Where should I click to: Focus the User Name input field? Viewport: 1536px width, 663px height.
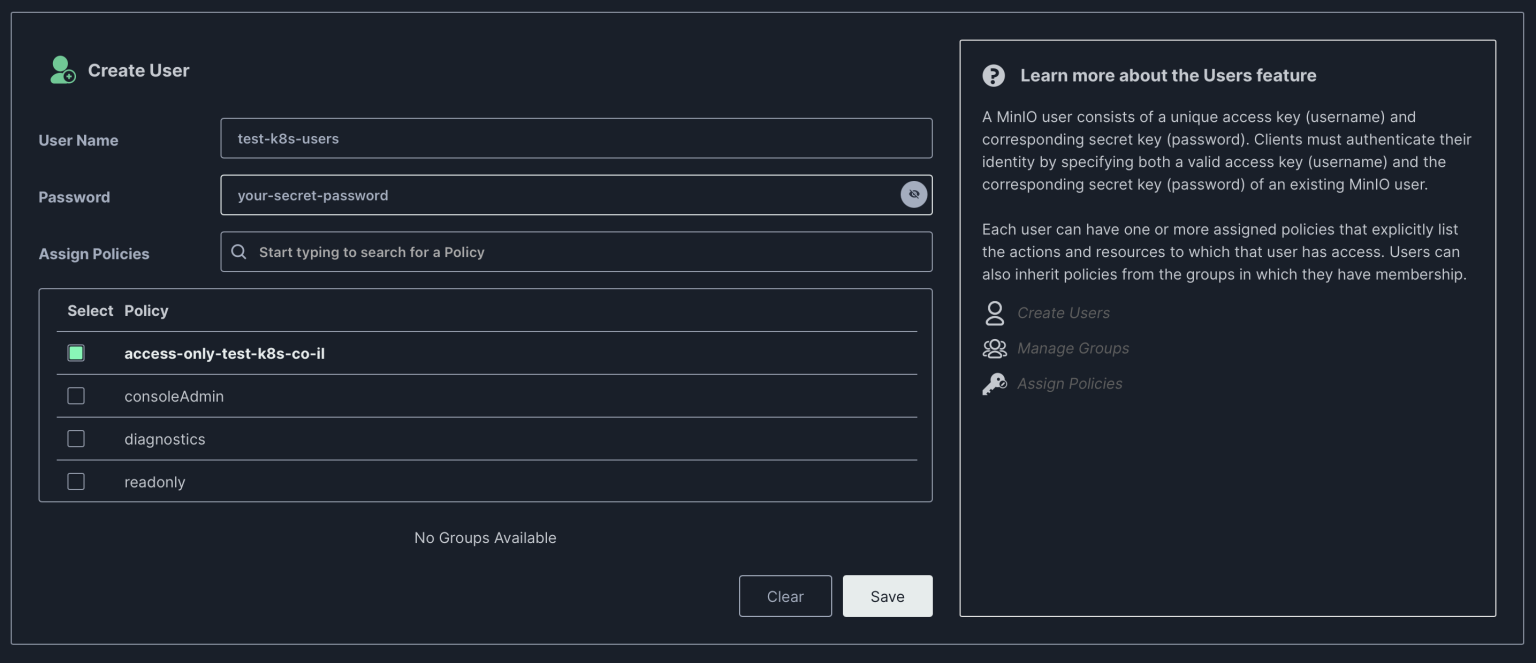(x=576, y=138)
